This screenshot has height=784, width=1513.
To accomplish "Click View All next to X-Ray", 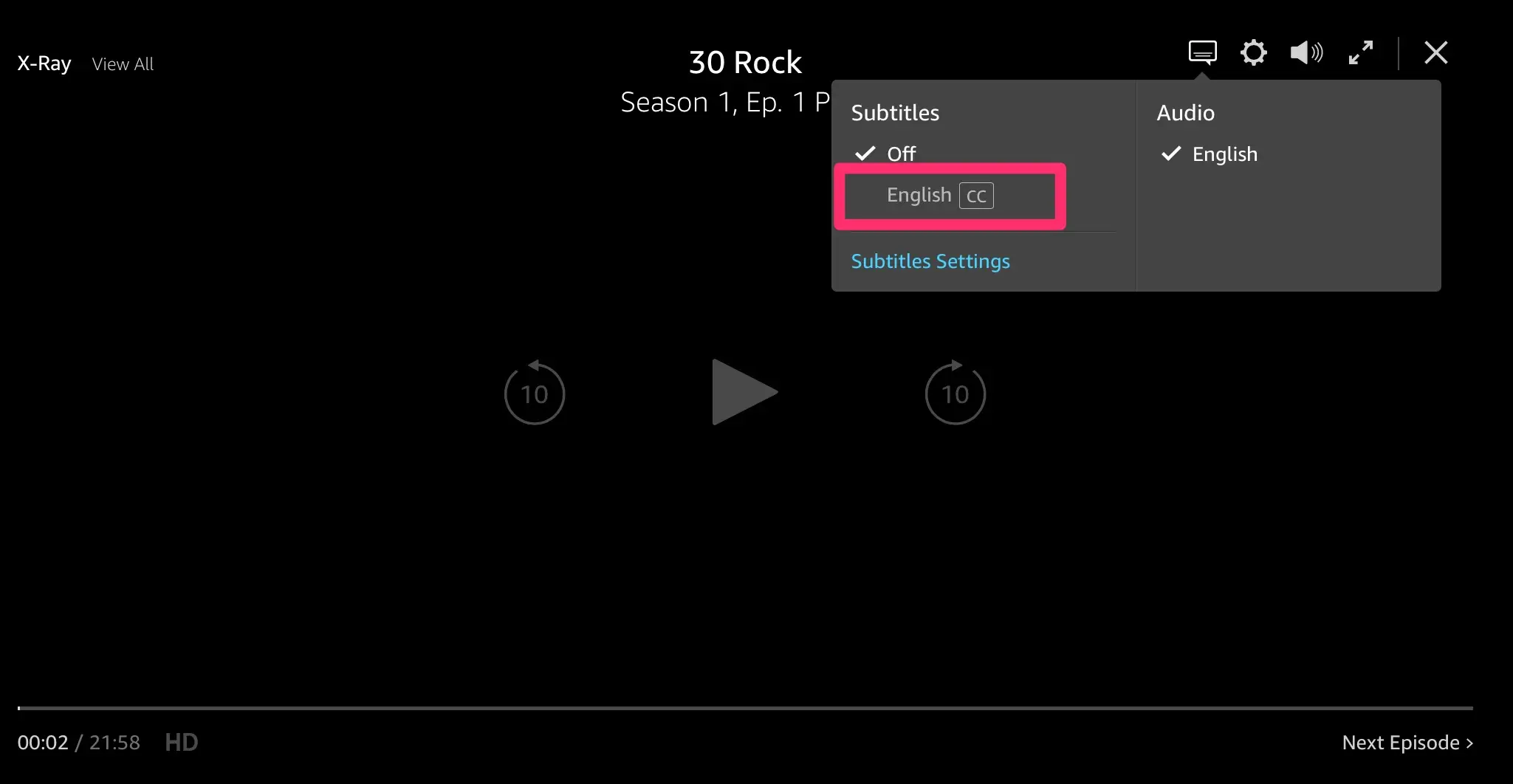I will point(123,64).
